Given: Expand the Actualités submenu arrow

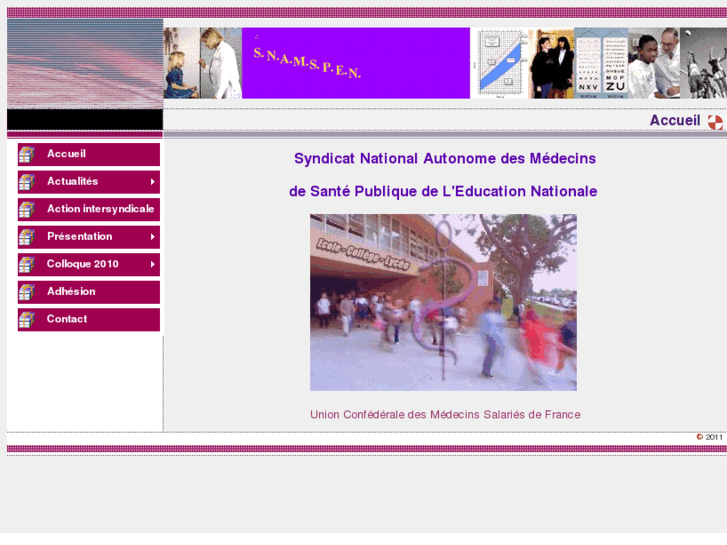Looking at the screenshot, I should 153,182.
